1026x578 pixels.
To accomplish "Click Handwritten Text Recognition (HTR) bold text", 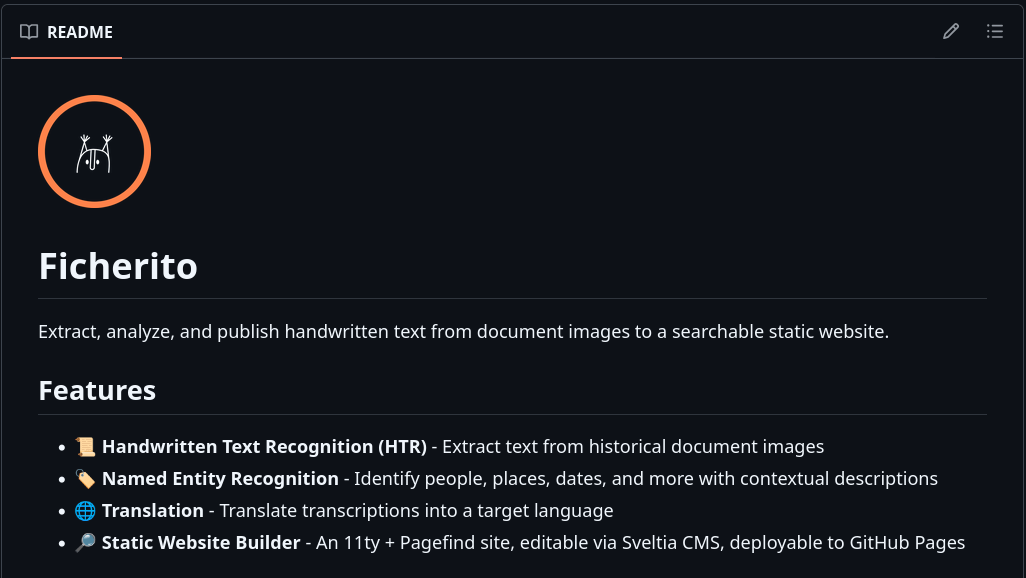I will (264, 446).
